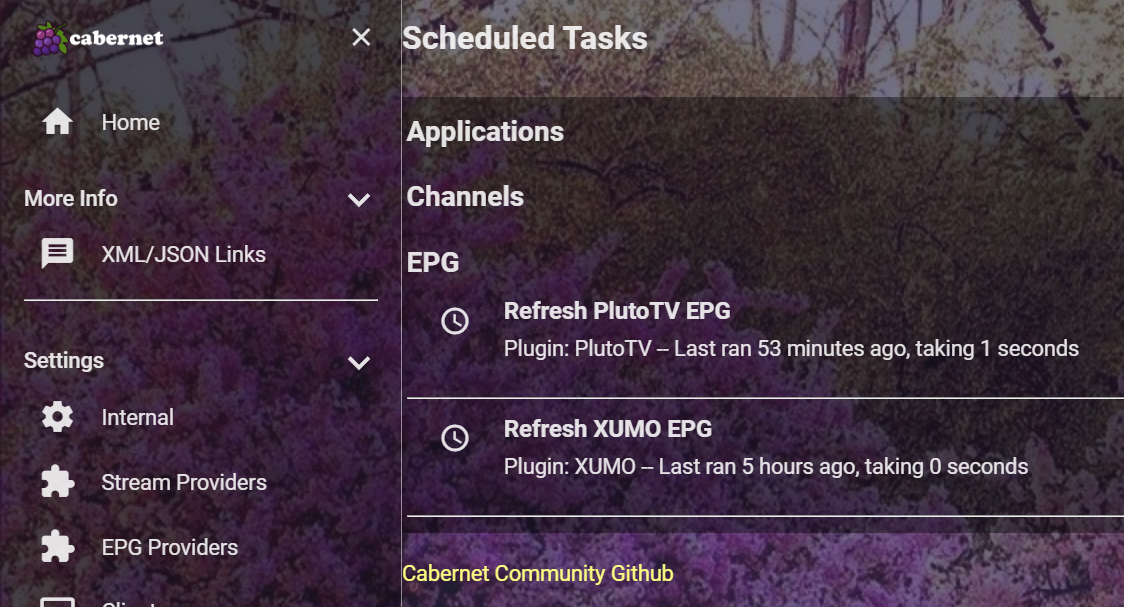This screenshot has width=1124, height=607.
Task: Click the XML/JSON Links chat icon
Action: pos(57,254)
